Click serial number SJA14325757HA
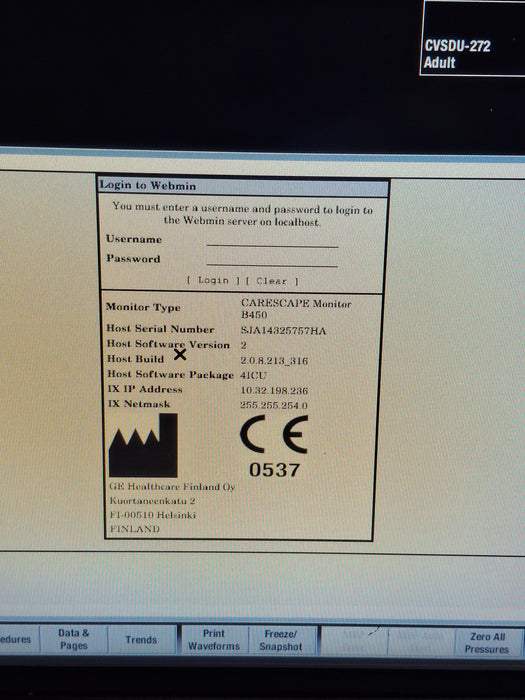Viewport: 525px width, 700px height. click(283, 331)
